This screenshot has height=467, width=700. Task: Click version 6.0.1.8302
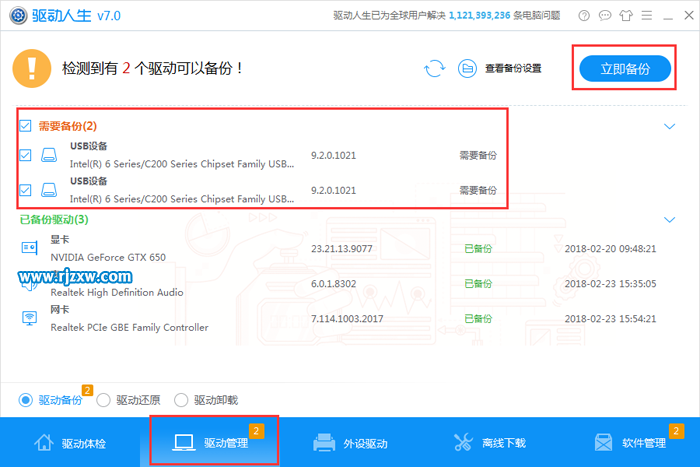point(333,284)
